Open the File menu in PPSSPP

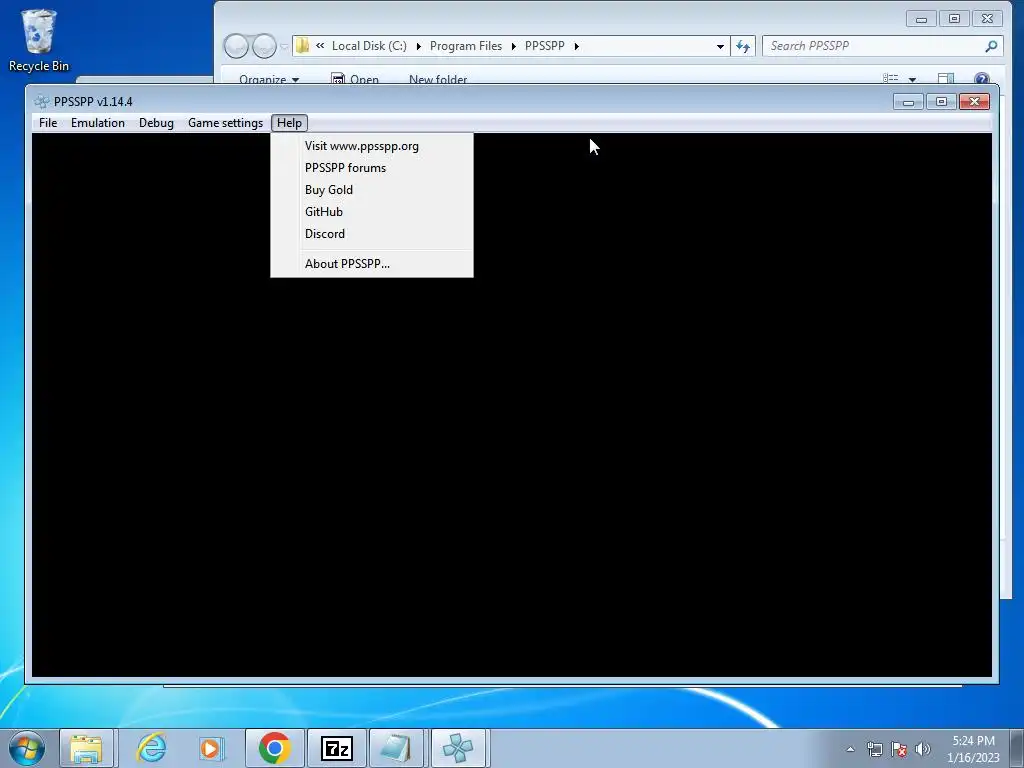pos(48,123)
